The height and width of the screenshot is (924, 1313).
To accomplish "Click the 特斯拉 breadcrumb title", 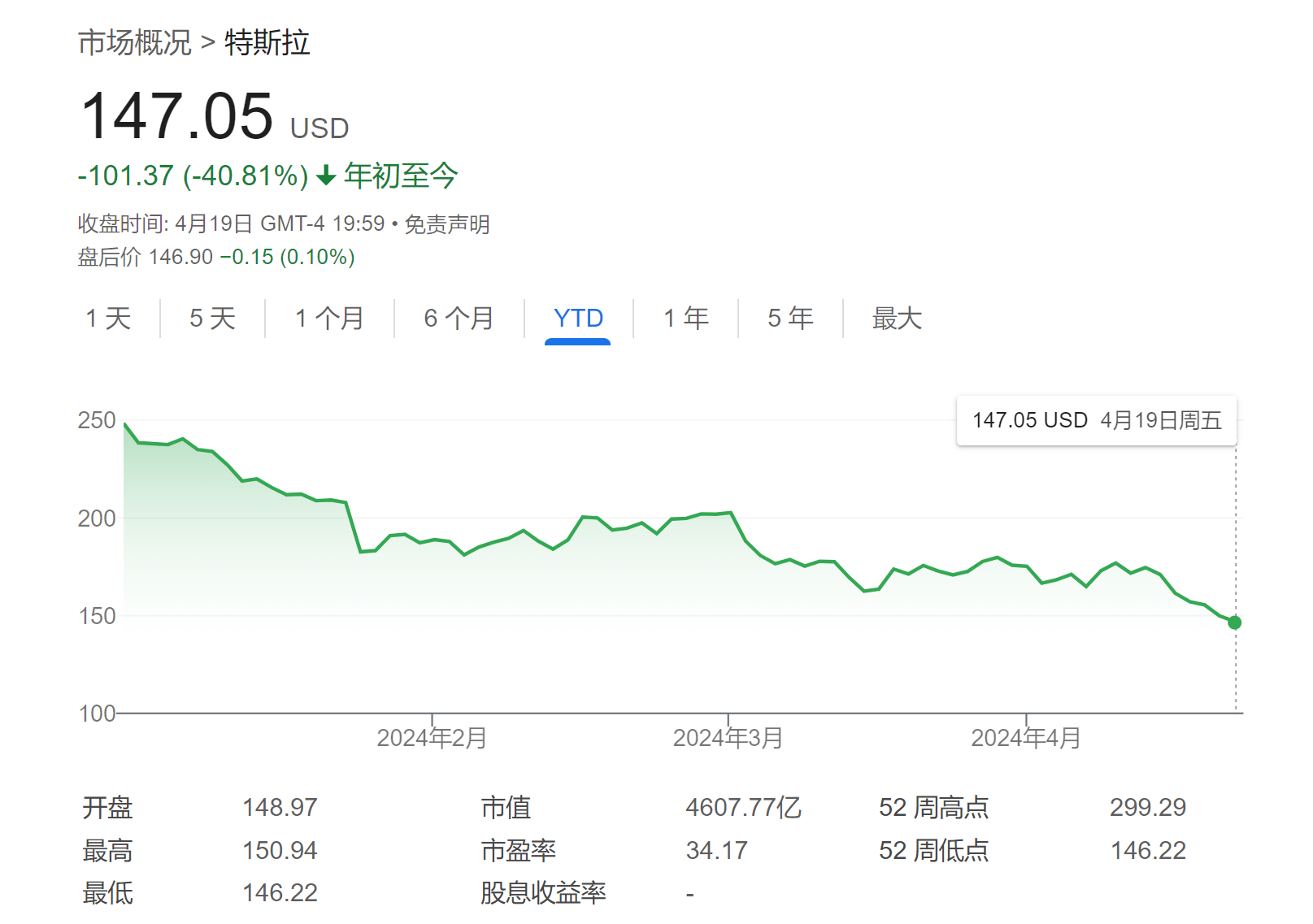I will [267, 42].
